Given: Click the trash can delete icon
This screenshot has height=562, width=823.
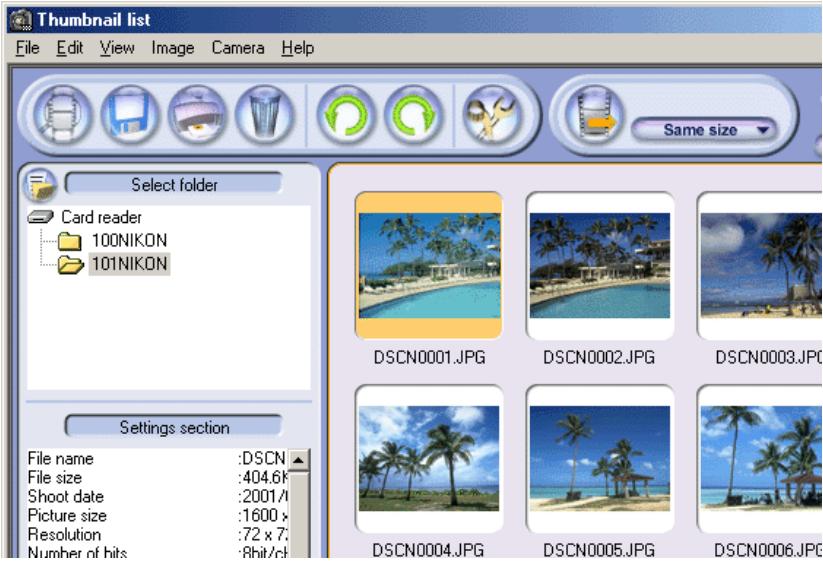Looking at the screenshot, I should tap(264, 114).
